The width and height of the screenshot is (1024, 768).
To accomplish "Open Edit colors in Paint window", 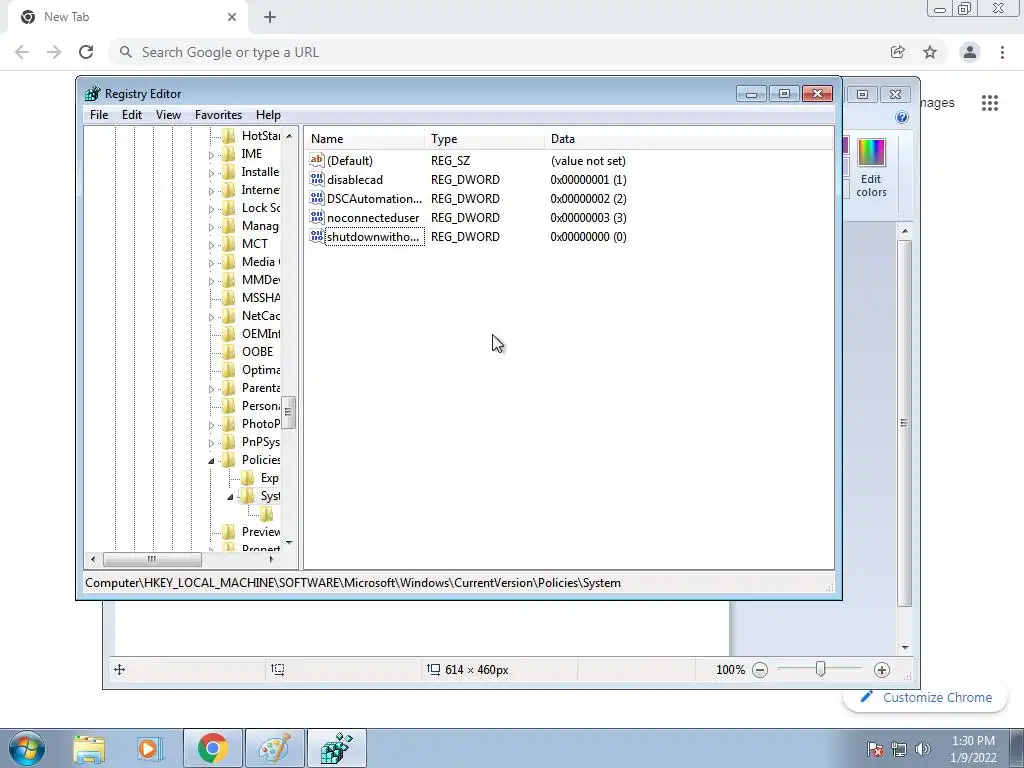I will click(x=871, y=168).
